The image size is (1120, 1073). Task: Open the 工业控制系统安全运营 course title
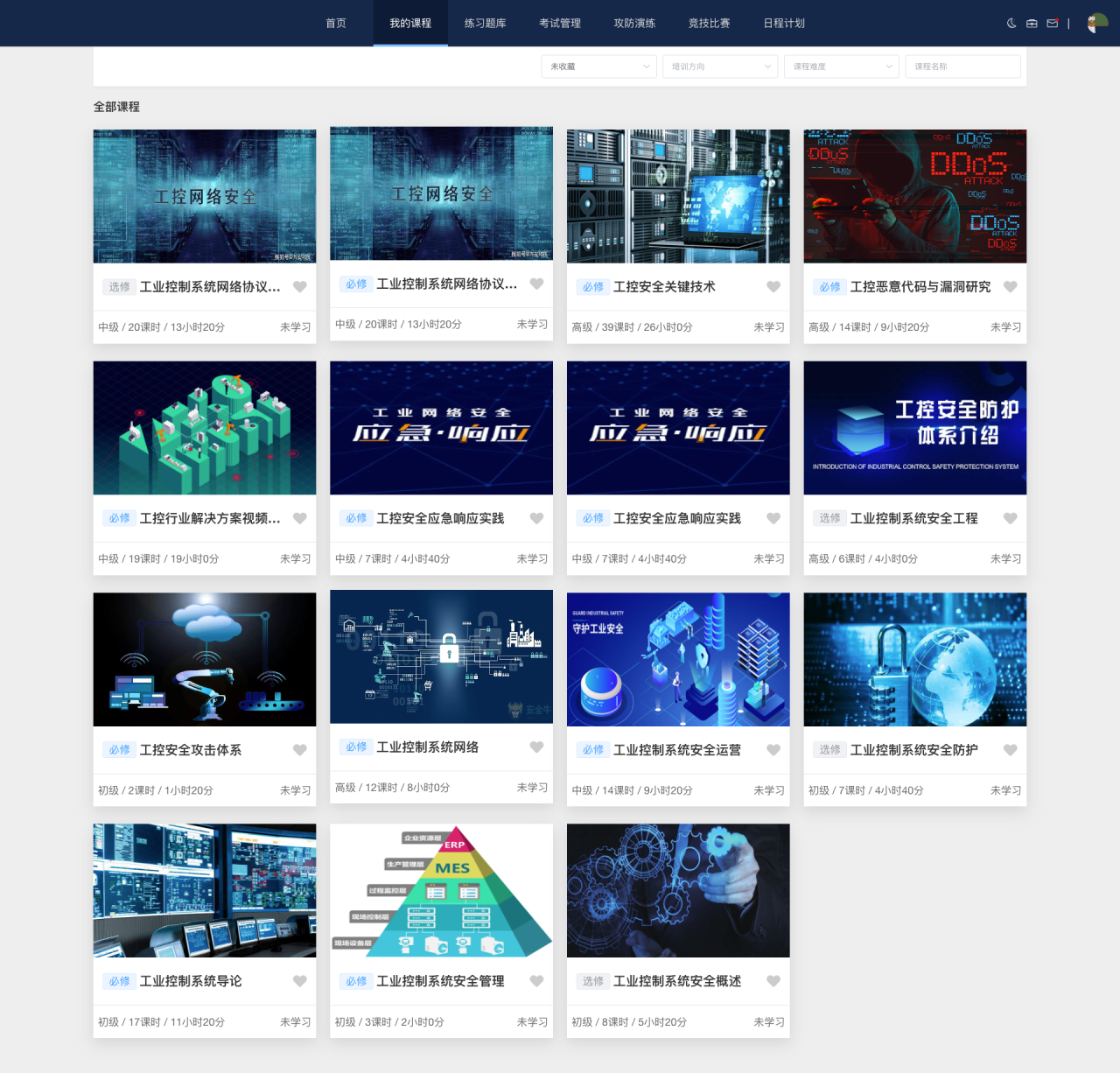pos(676,750)
